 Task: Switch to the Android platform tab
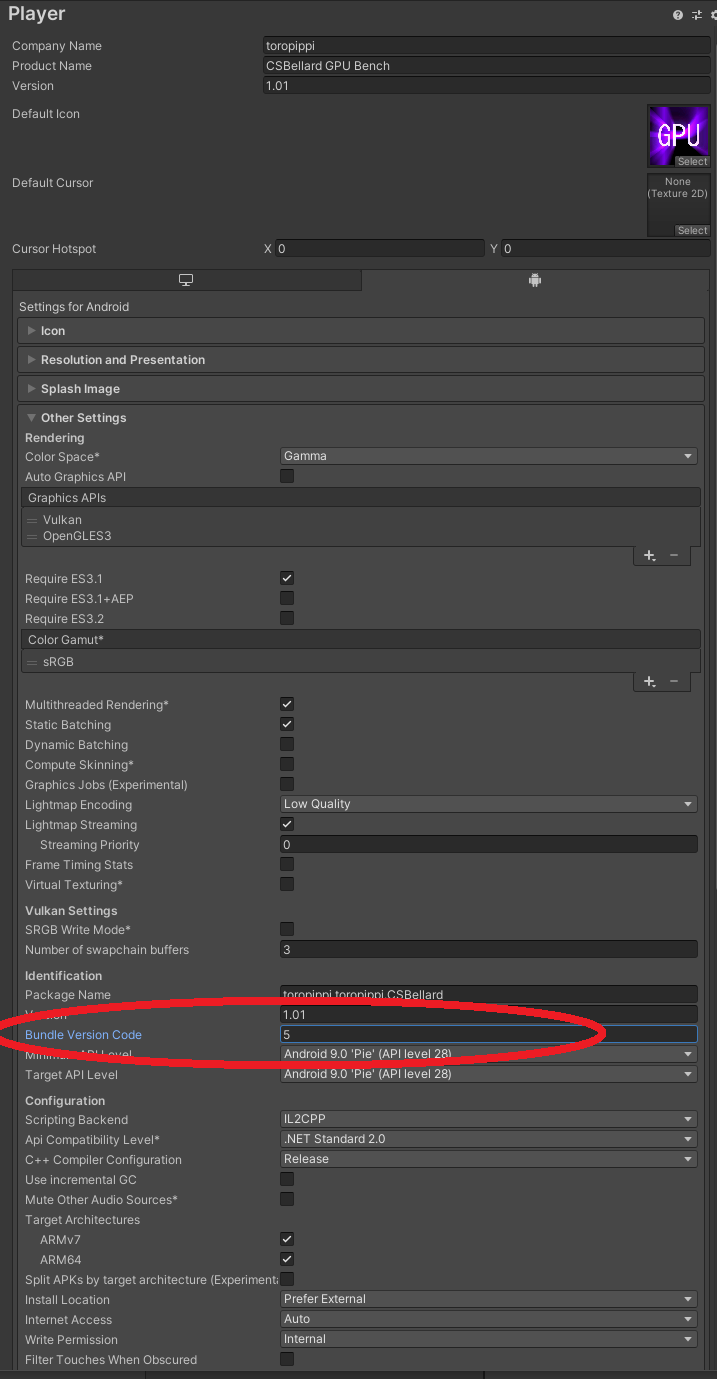click(x=535, y=280)
